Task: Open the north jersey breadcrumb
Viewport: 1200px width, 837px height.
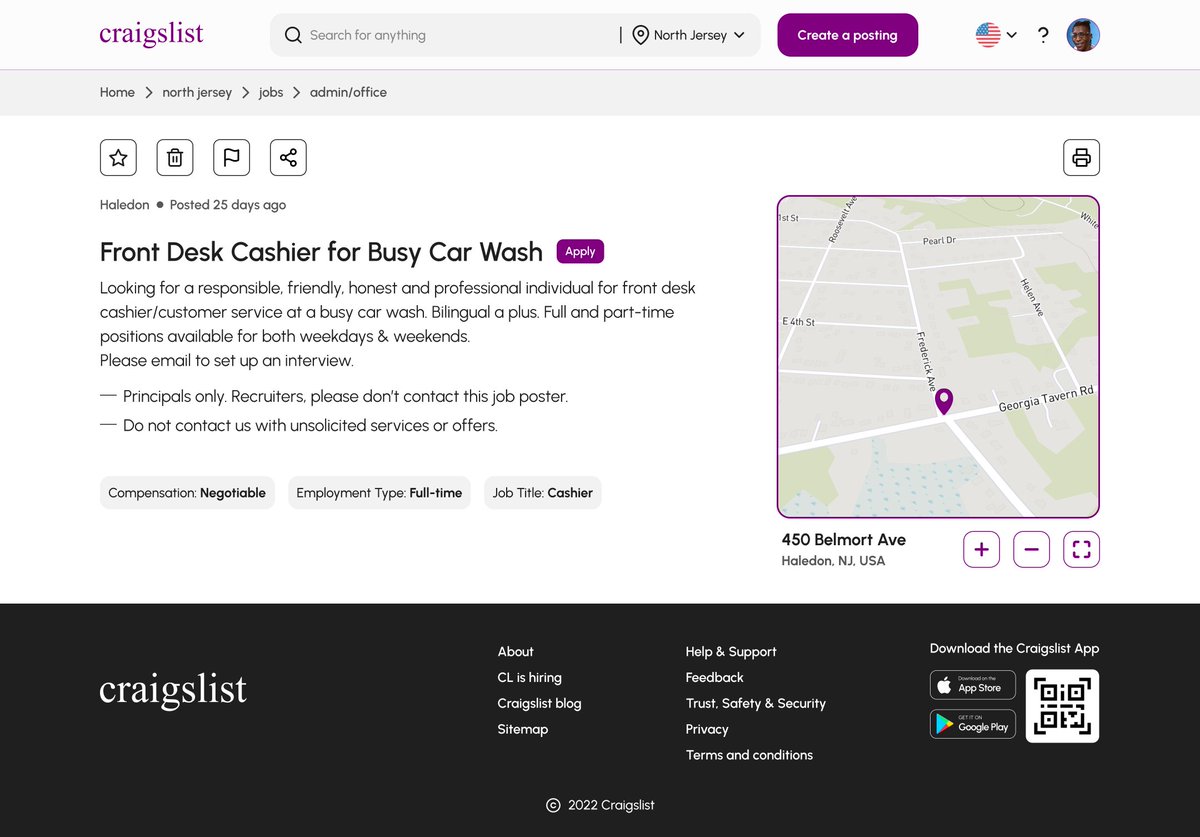Action: 197,92
